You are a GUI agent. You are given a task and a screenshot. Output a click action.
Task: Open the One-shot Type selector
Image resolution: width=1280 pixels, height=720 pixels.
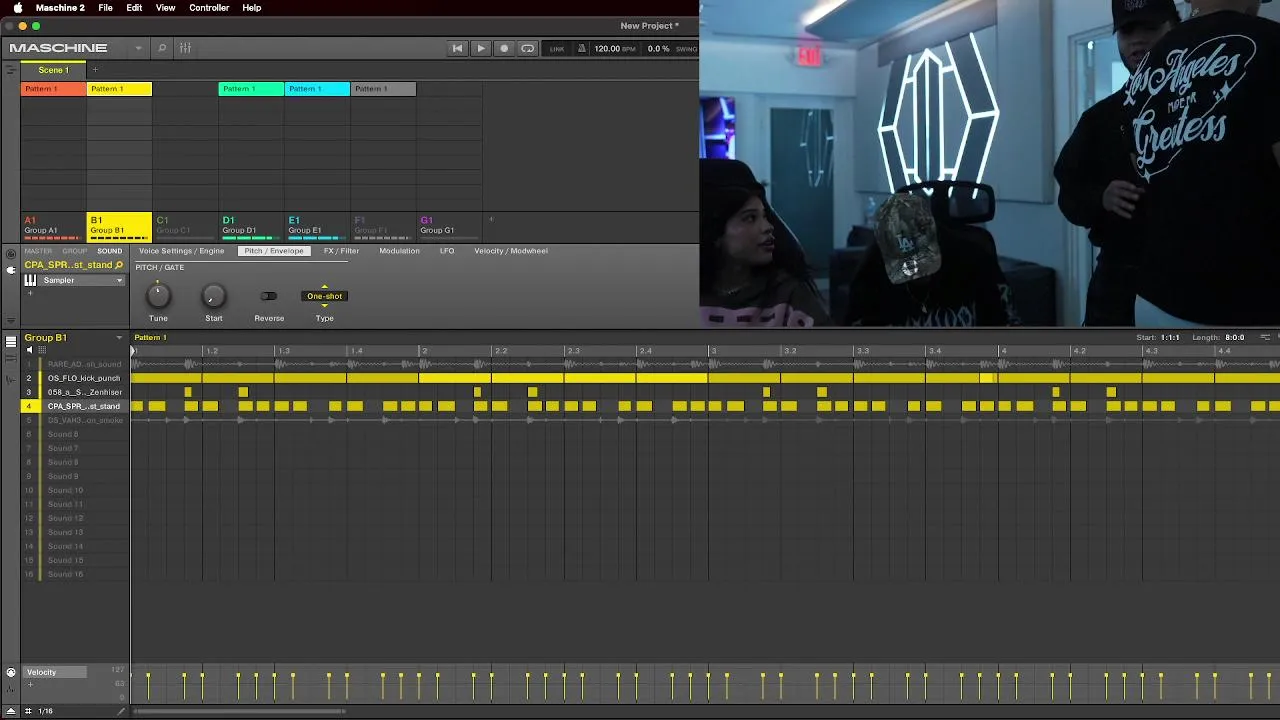pyautogui.click(x=324, y=296)
